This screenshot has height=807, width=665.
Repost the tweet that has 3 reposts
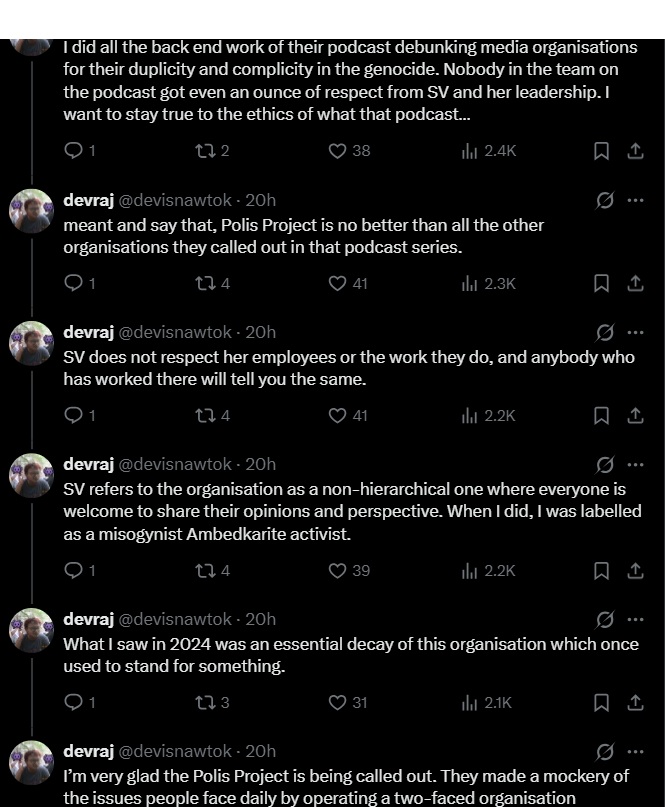[212, 703]
